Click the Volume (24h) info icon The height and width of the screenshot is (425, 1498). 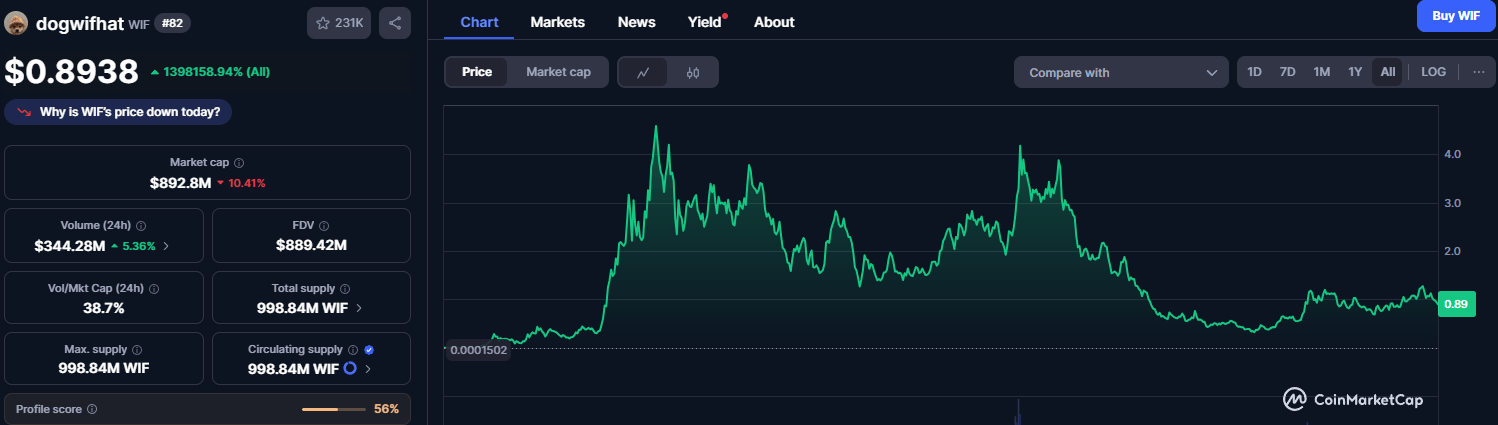pos(141,226)
